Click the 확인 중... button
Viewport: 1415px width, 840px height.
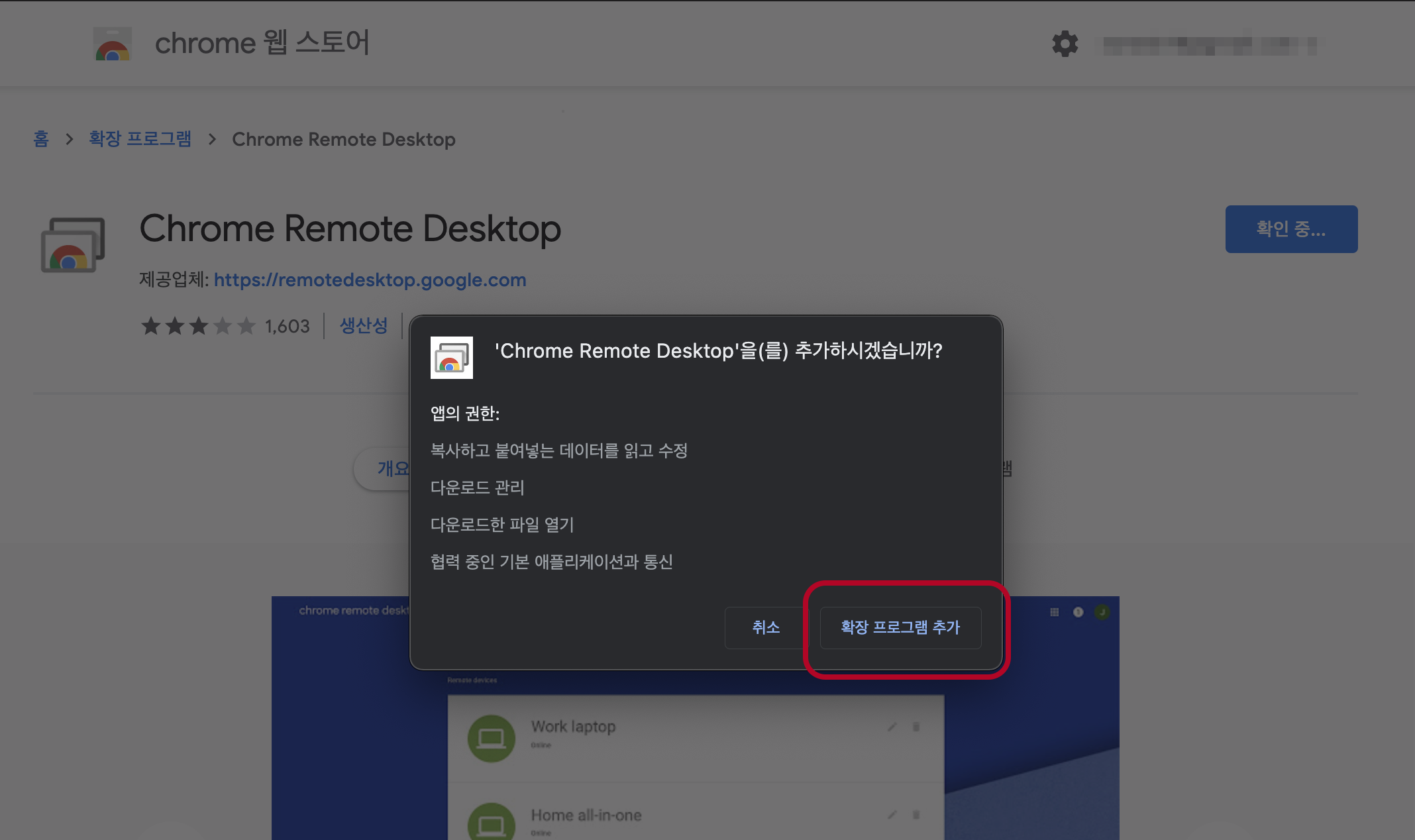1290,229
